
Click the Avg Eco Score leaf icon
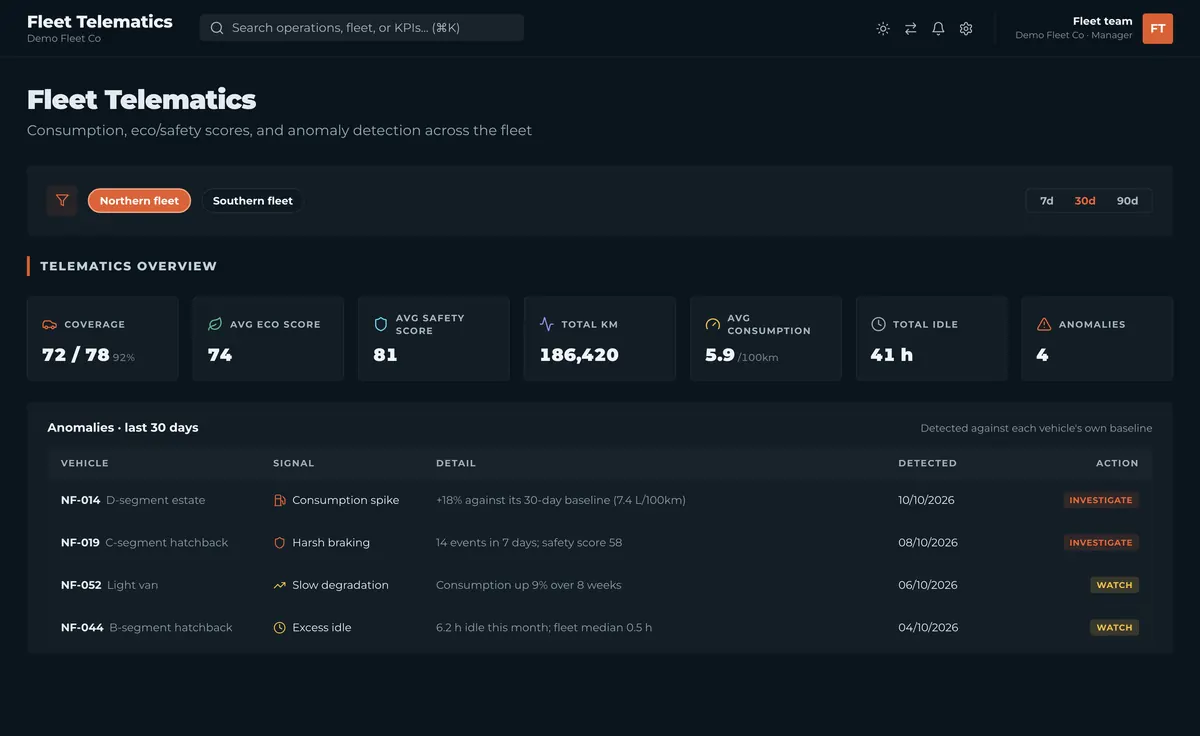215,324
